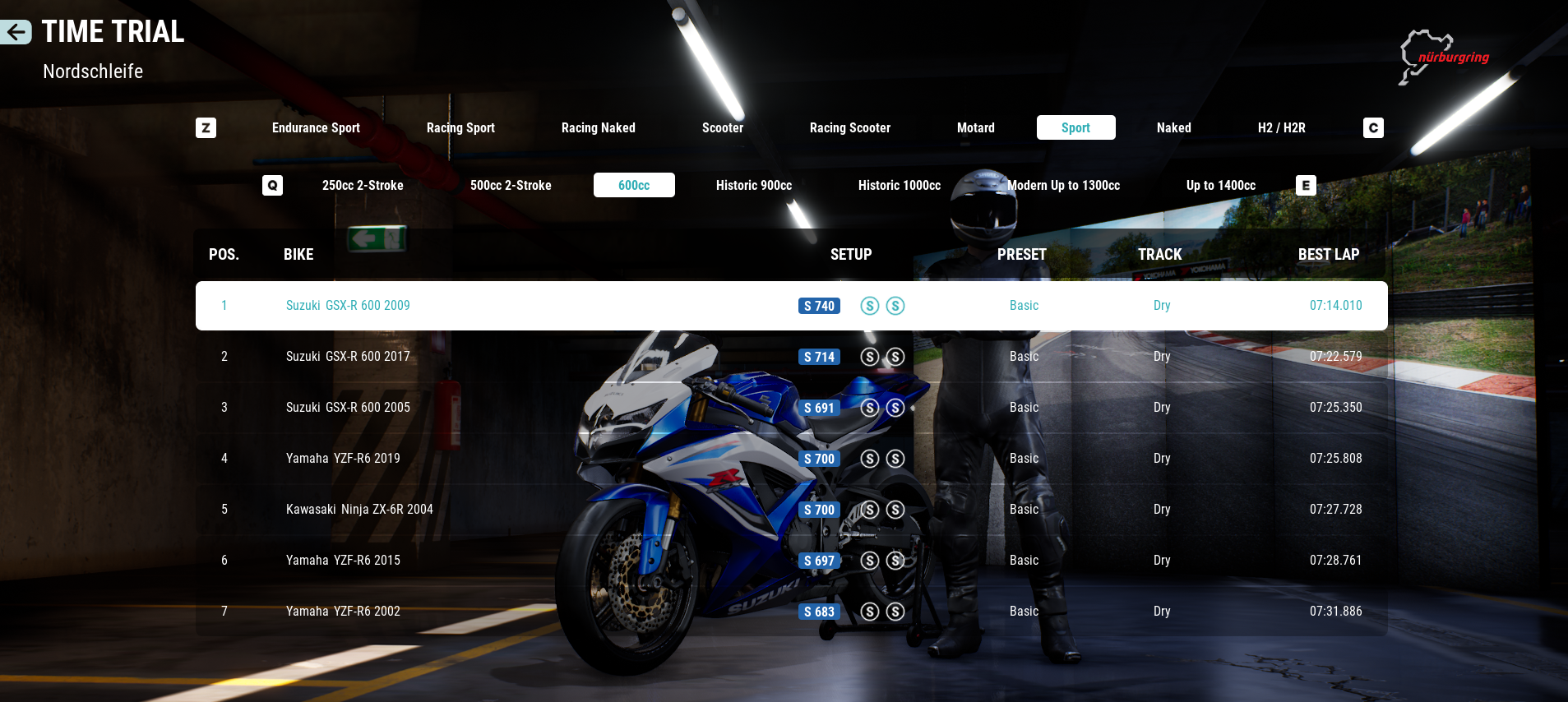The width and height of the screenshot is (1568, 702).
Task: Click the 07:25.808 best lap time
Action: click(1336, 459)
